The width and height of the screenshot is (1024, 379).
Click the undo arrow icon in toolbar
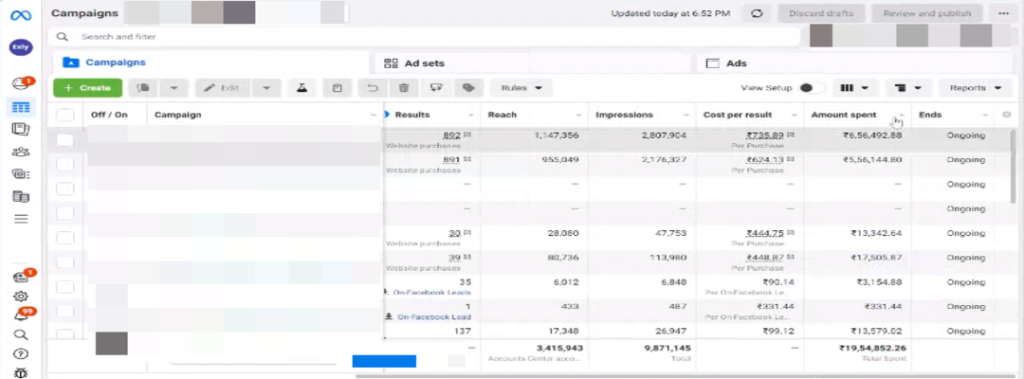372,88
